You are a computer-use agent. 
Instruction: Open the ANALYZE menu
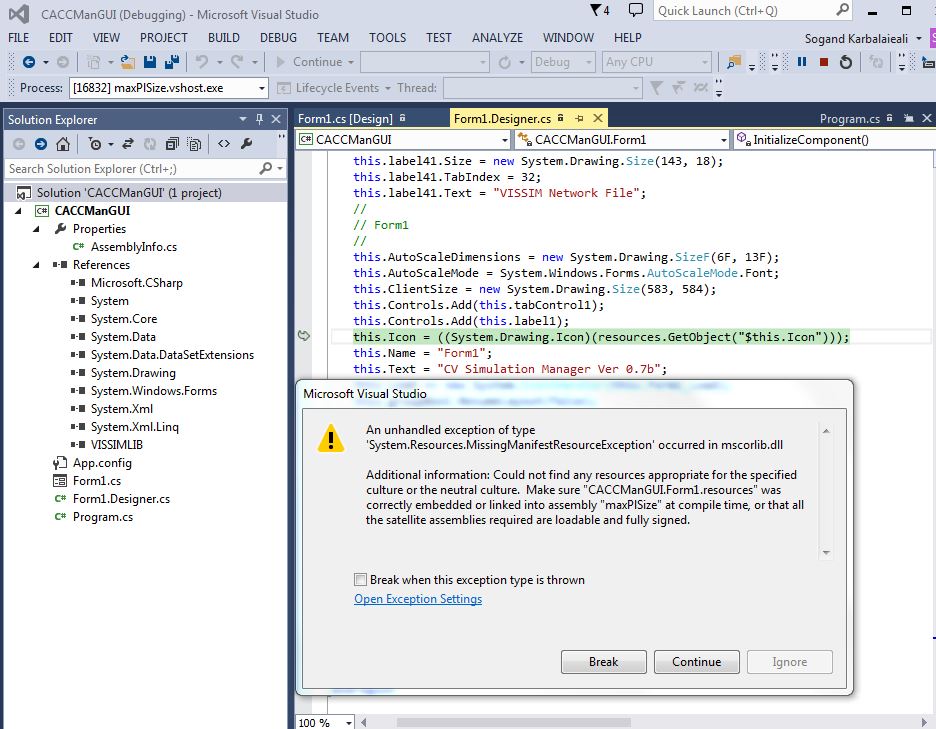click(x=497, y=38)
